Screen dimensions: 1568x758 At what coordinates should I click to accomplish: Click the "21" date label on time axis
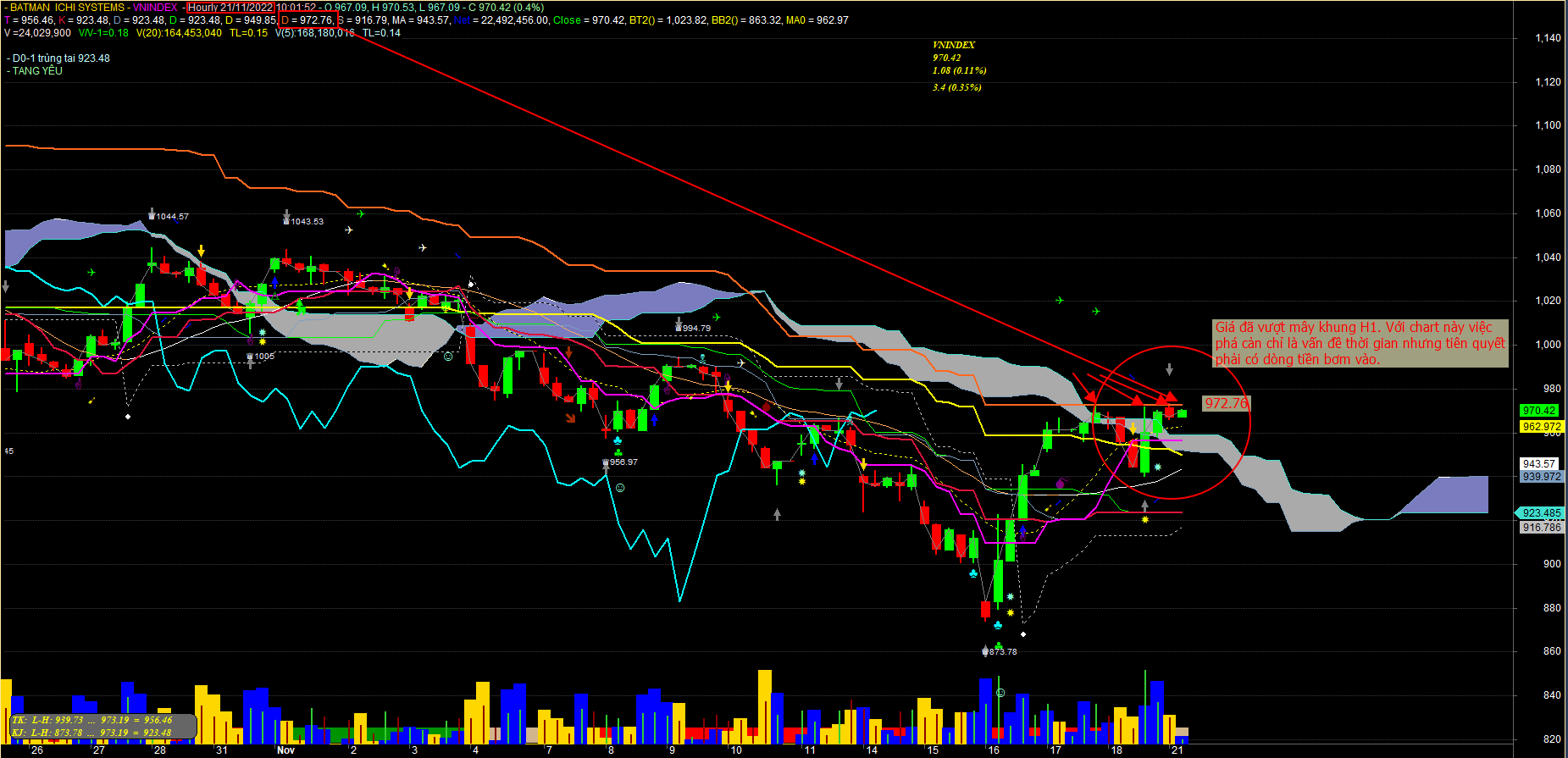click(1177, 750)
